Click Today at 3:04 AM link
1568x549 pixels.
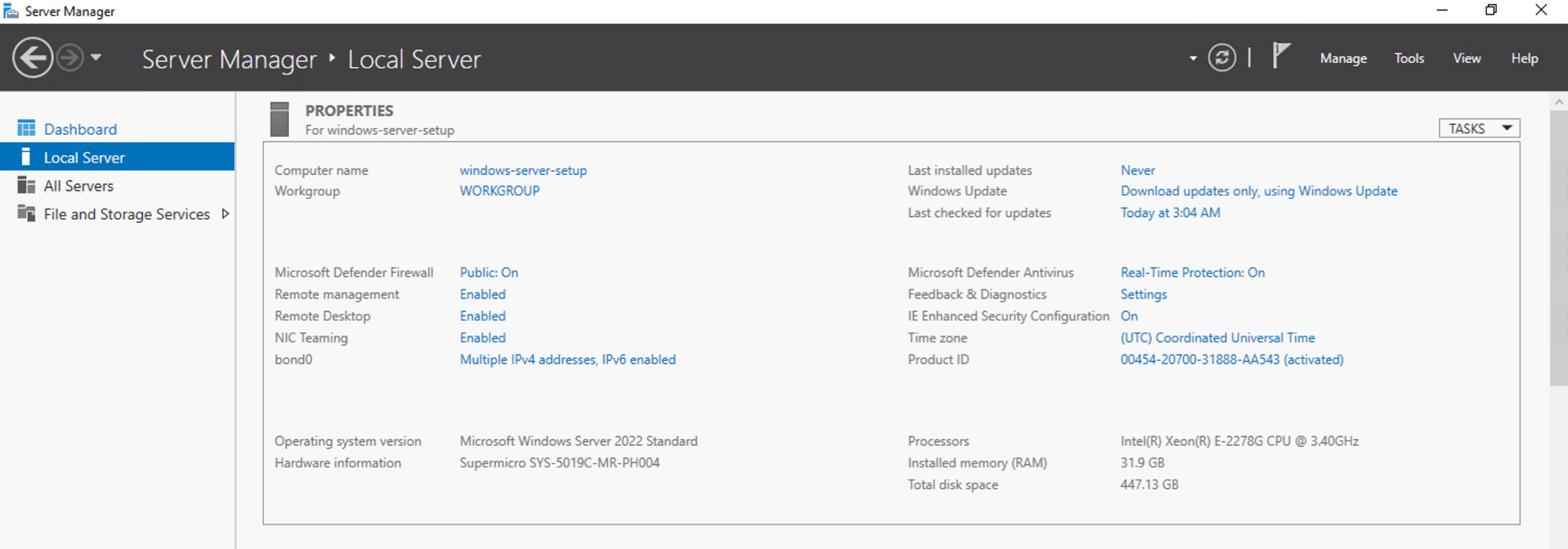pos(1170,212)
